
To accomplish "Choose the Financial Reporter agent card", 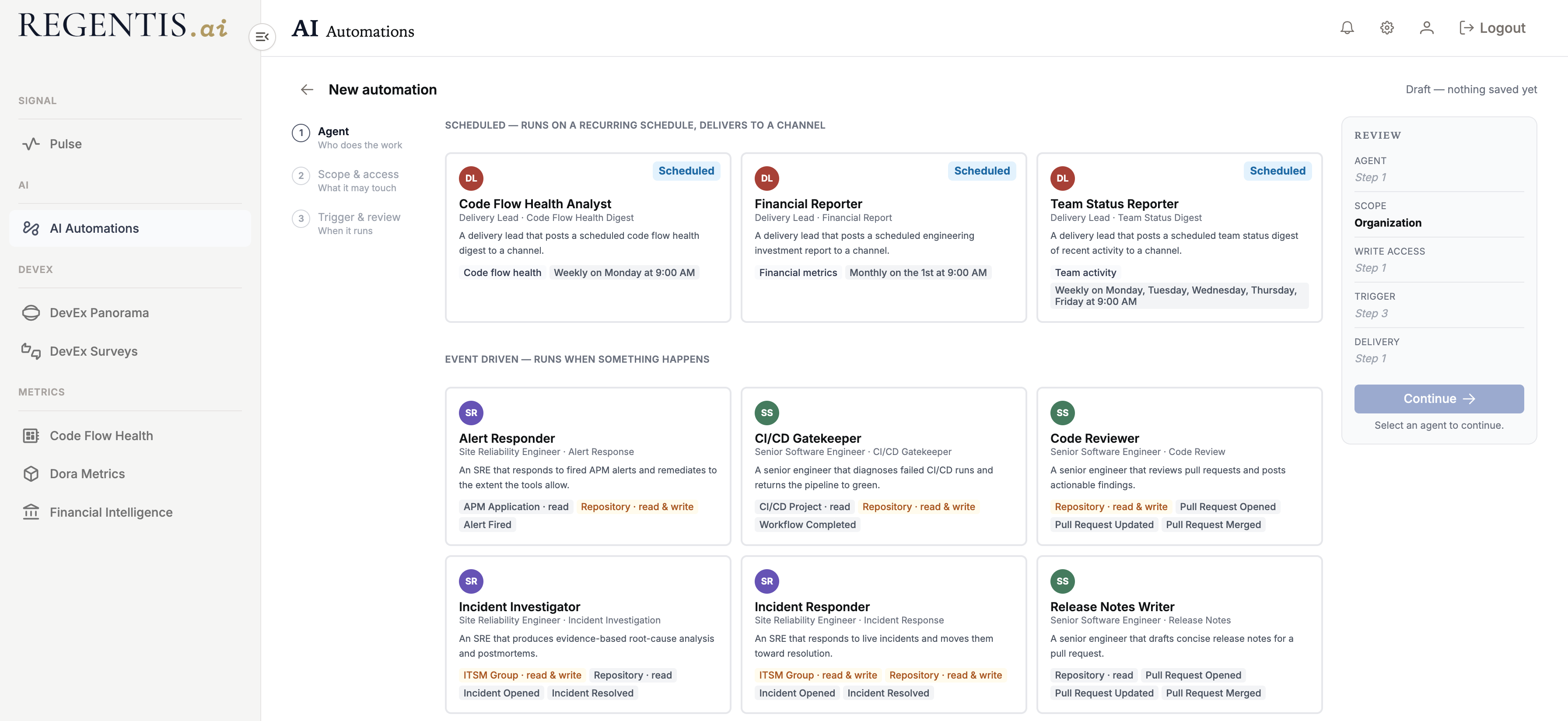I will (884, 238).
